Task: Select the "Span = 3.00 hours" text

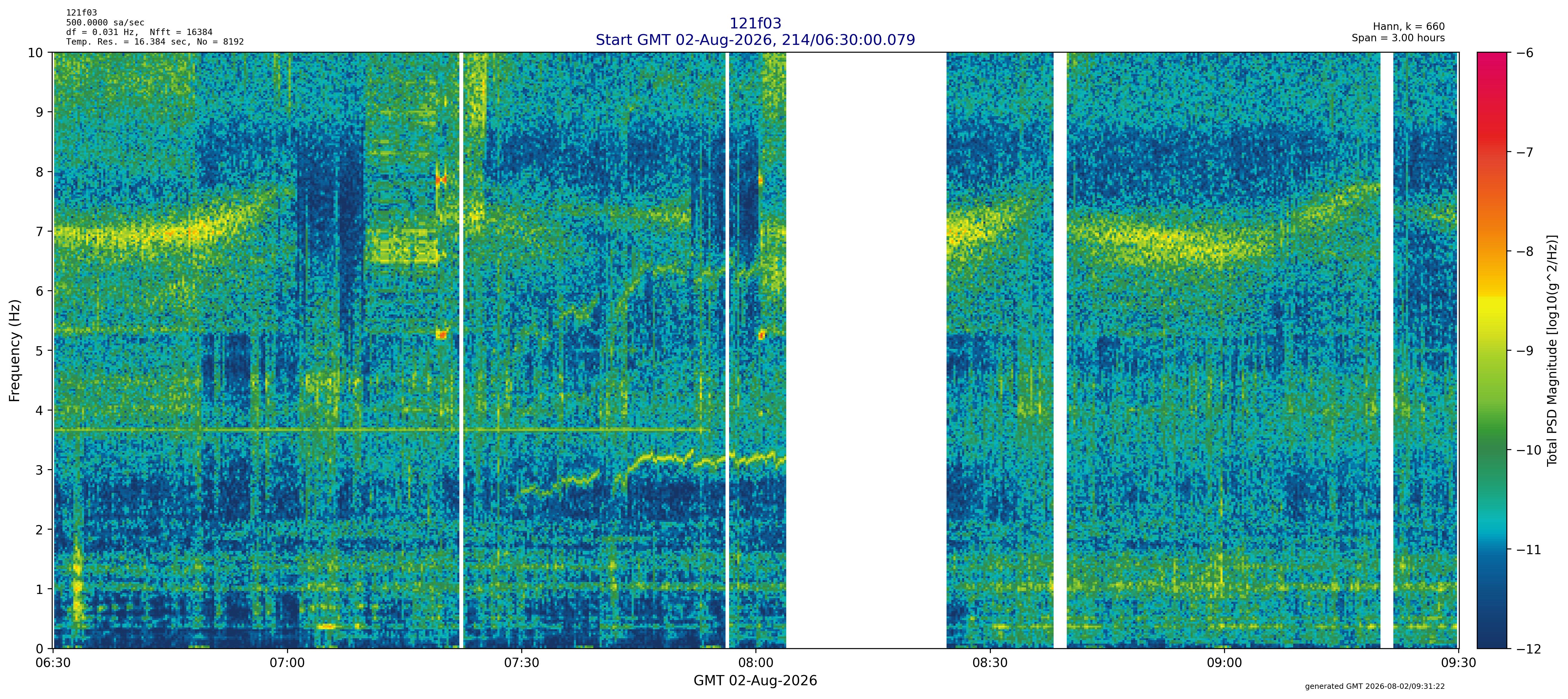Action: pyautogui.click(x=1398, y=38)
